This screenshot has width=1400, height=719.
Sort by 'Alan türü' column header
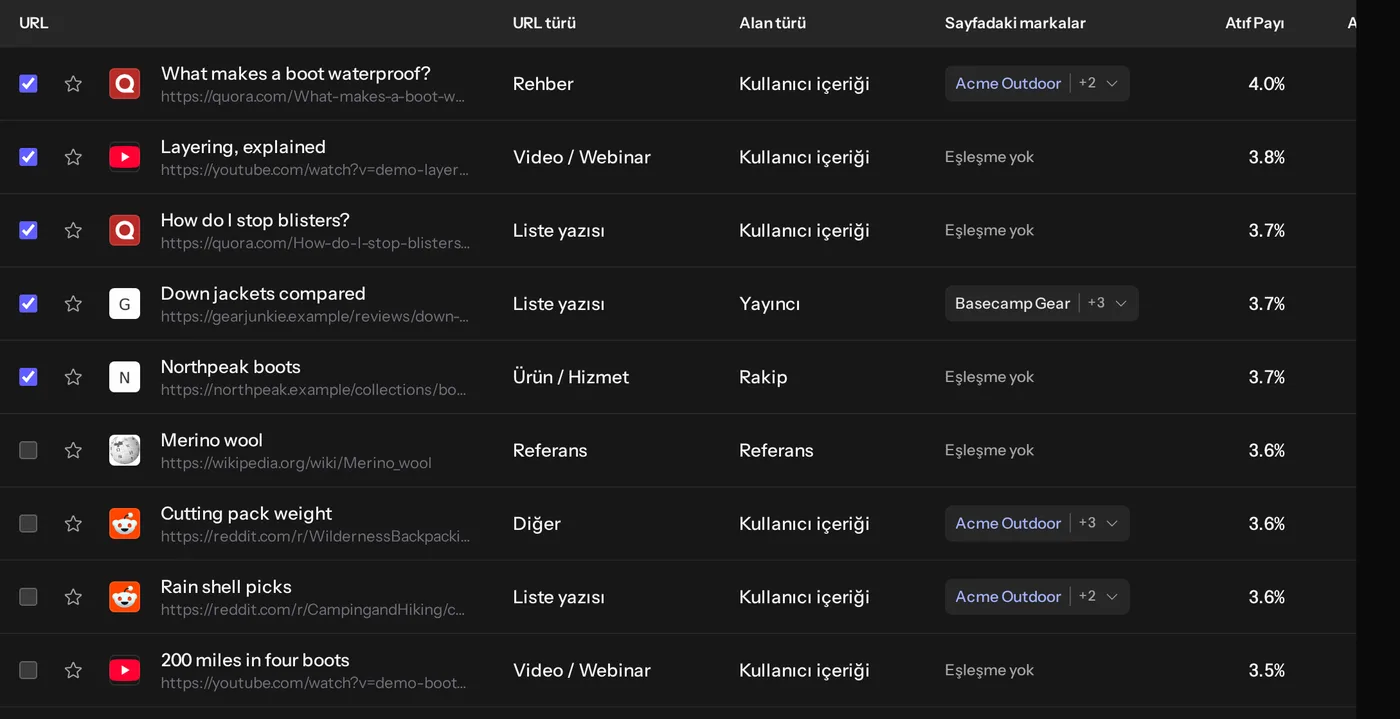click(x=772, y=23)
